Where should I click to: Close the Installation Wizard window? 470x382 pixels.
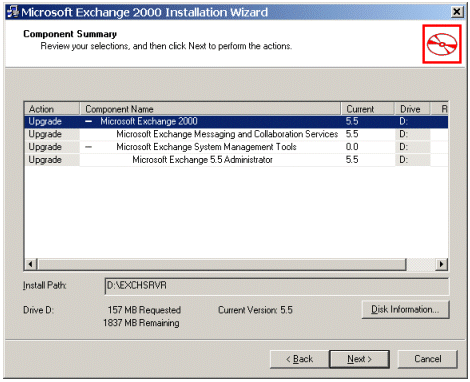(x=457, y=12)
